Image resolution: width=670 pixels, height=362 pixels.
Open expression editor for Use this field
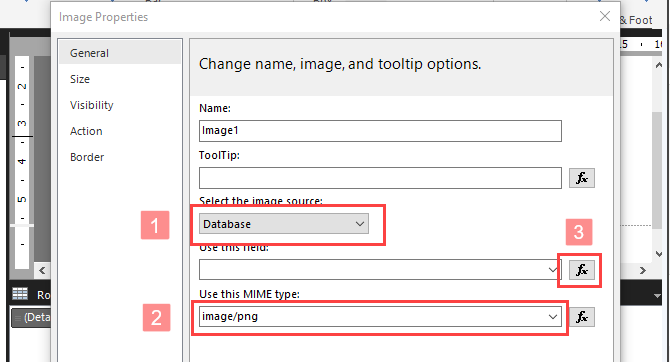coord(582,270)
